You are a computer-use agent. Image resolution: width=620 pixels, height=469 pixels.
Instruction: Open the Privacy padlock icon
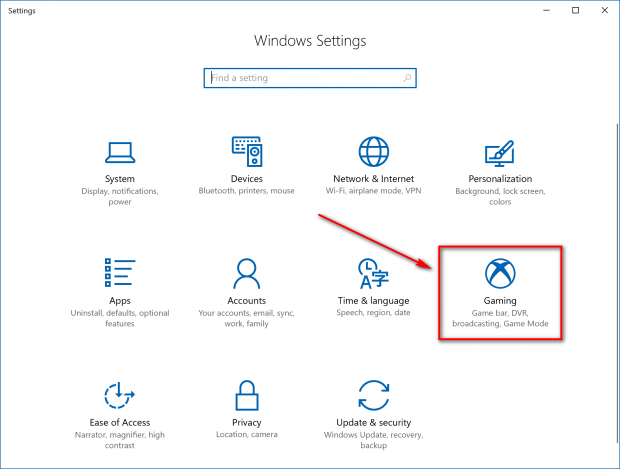tap(247, 395)
